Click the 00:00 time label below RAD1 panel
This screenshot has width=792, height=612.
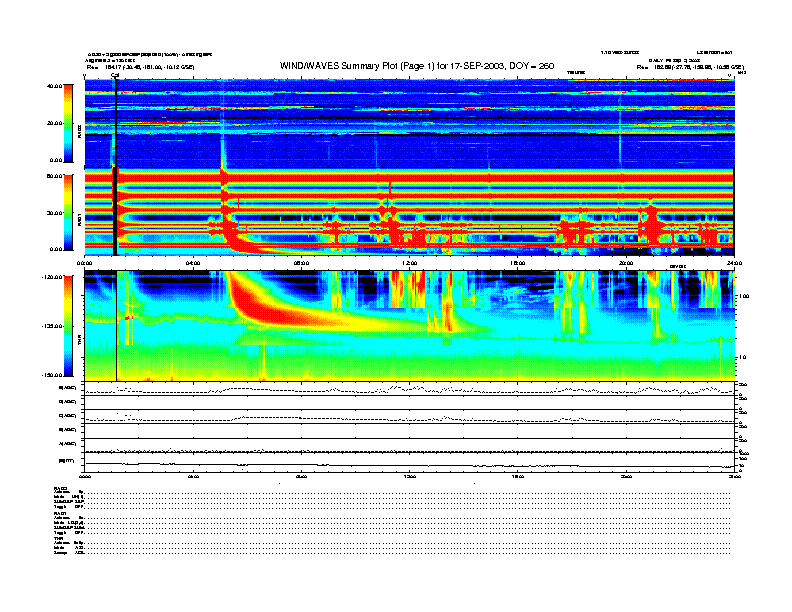coord(86,262)
